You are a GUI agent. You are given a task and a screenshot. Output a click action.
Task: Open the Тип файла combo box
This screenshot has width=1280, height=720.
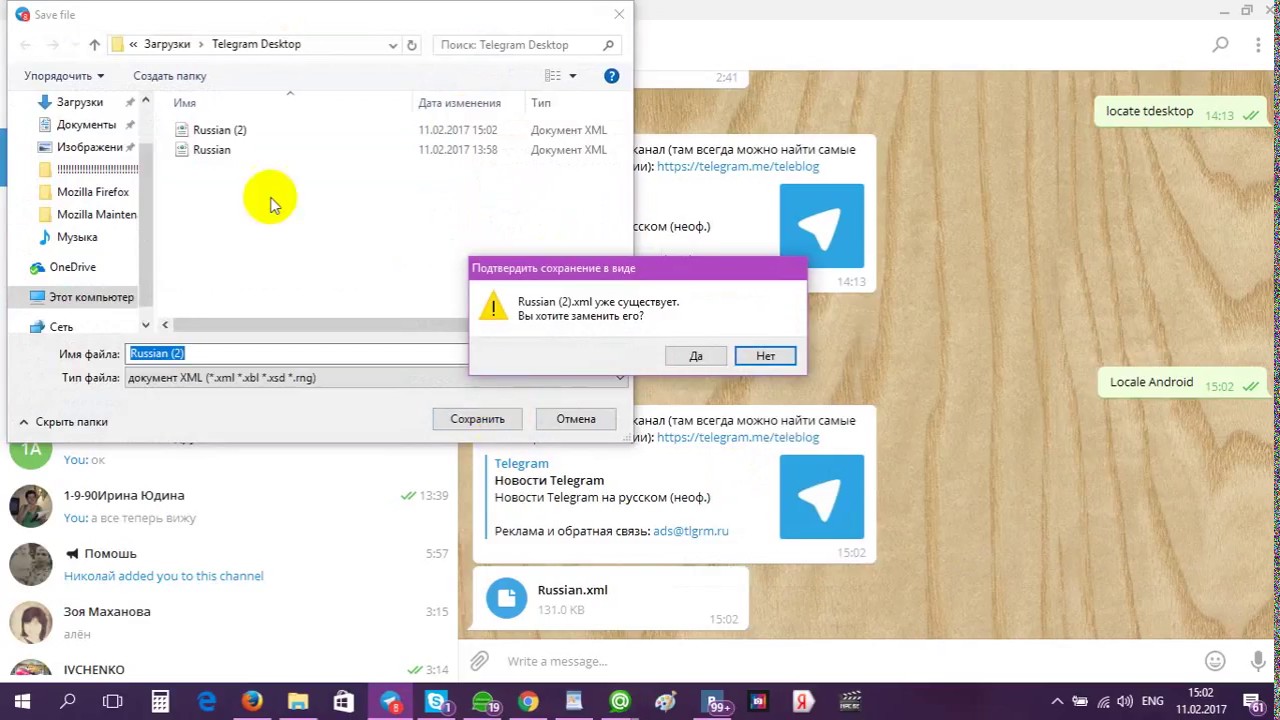pos(376,378)
